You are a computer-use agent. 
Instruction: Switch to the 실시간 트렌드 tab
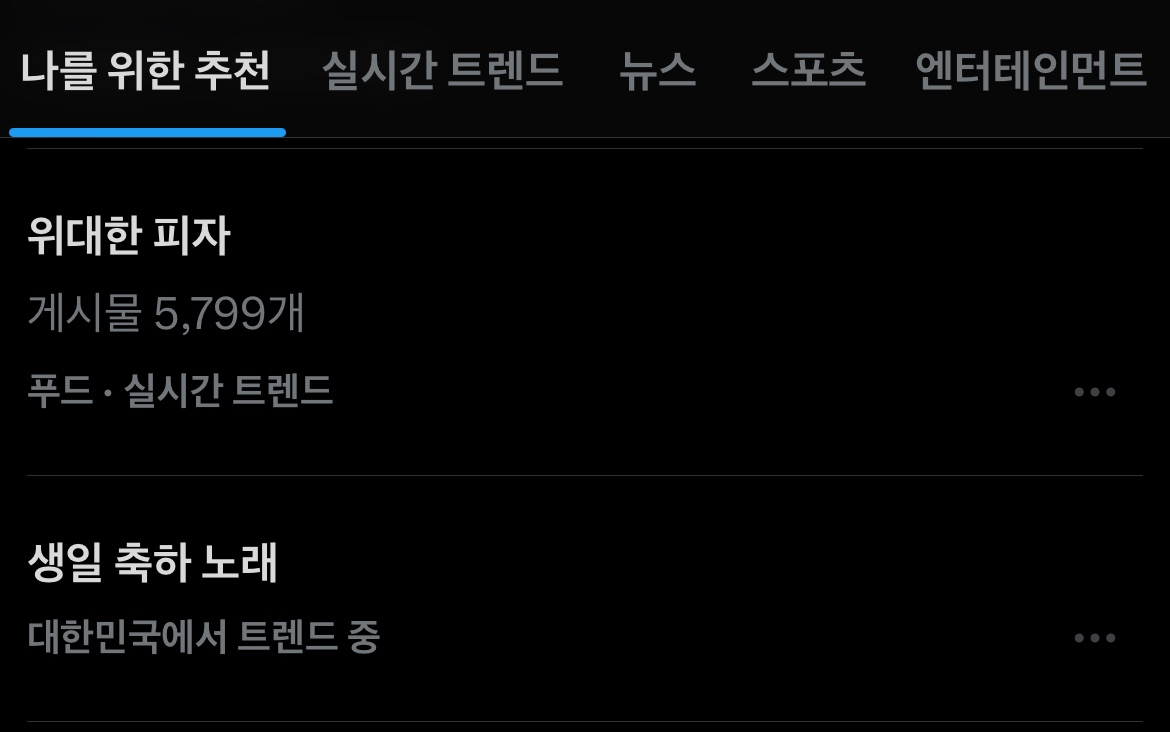(442, 71)
